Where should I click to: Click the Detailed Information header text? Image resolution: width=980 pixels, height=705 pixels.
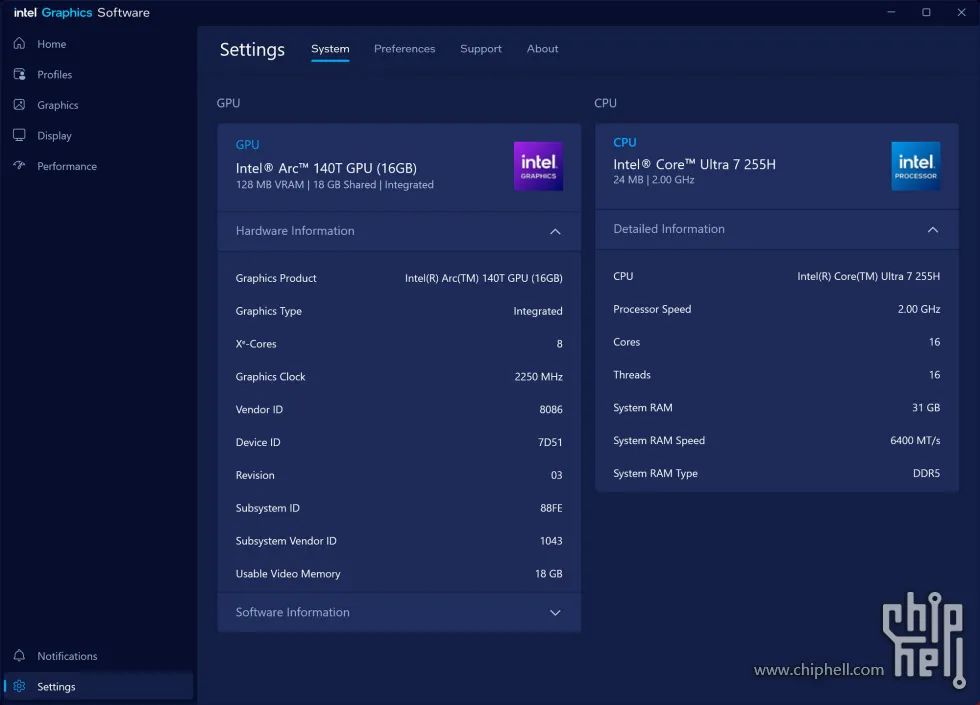(x=669, y=229)
